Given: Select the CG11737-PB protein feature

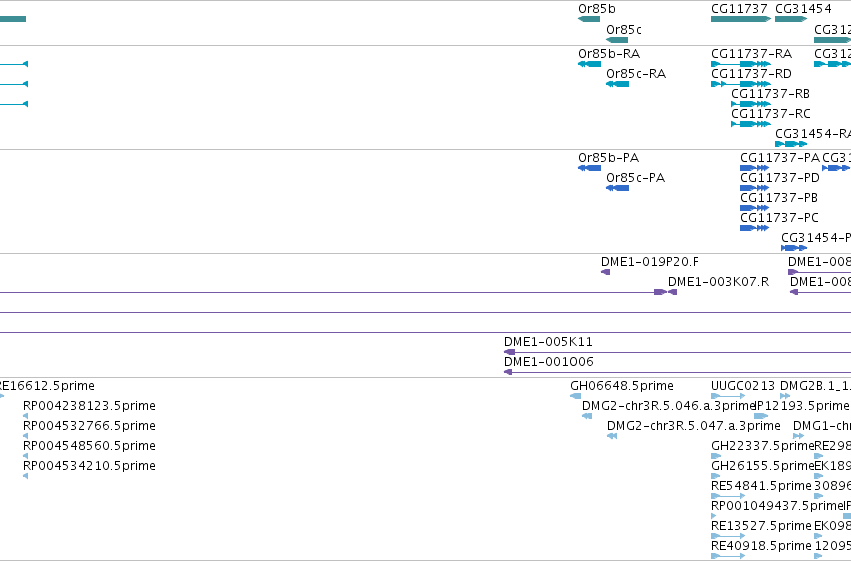Looking at the screenshot, I should [754, 208].
